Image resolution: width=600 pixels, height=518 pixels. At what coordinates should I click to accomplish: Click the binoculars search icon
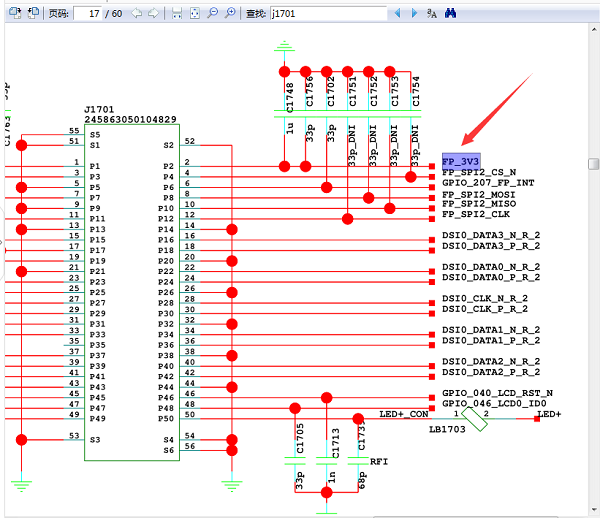click(x=451, y=13)
